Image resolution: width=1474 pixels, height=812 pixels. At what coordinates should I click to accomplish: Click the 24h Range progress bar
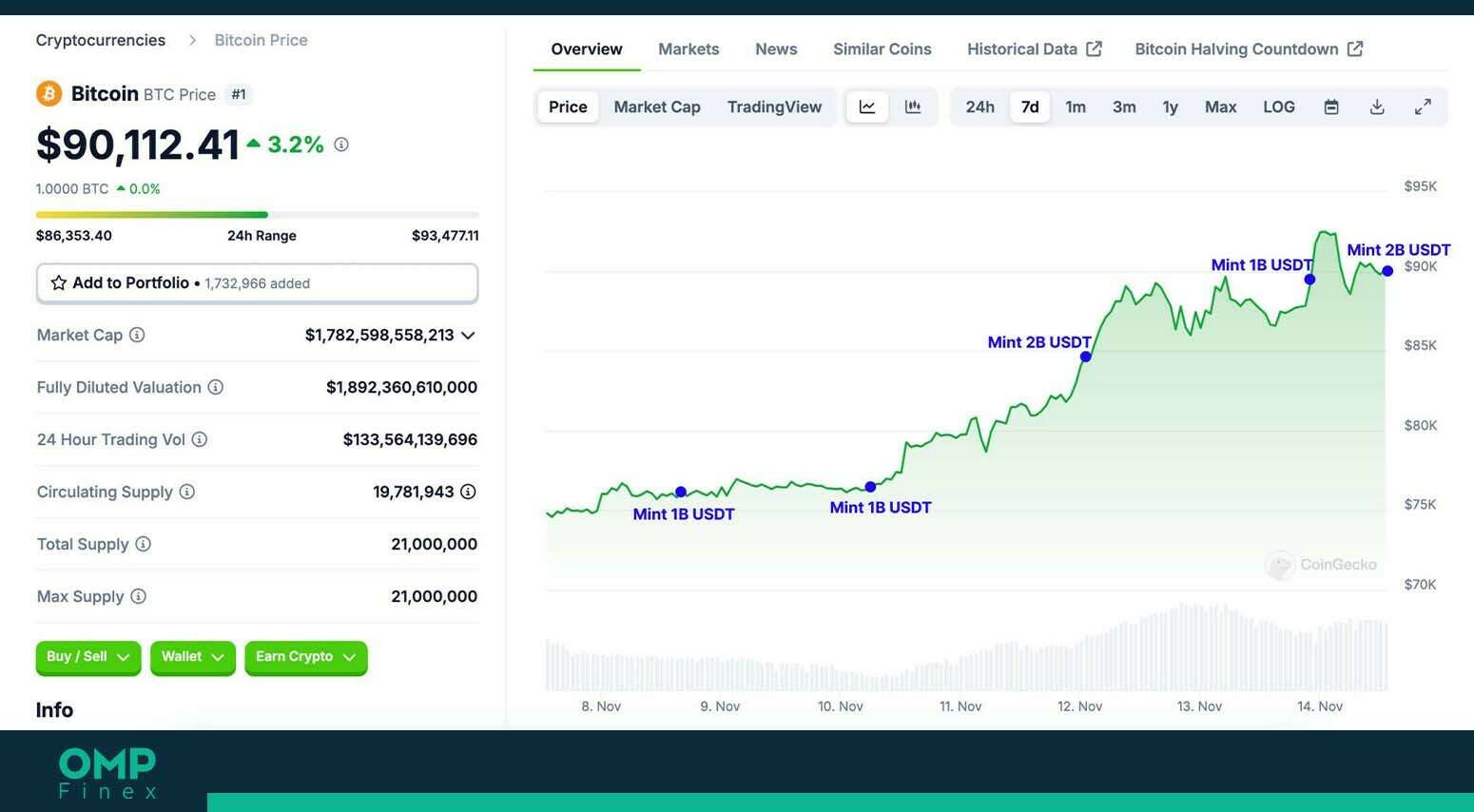(257, 215)
